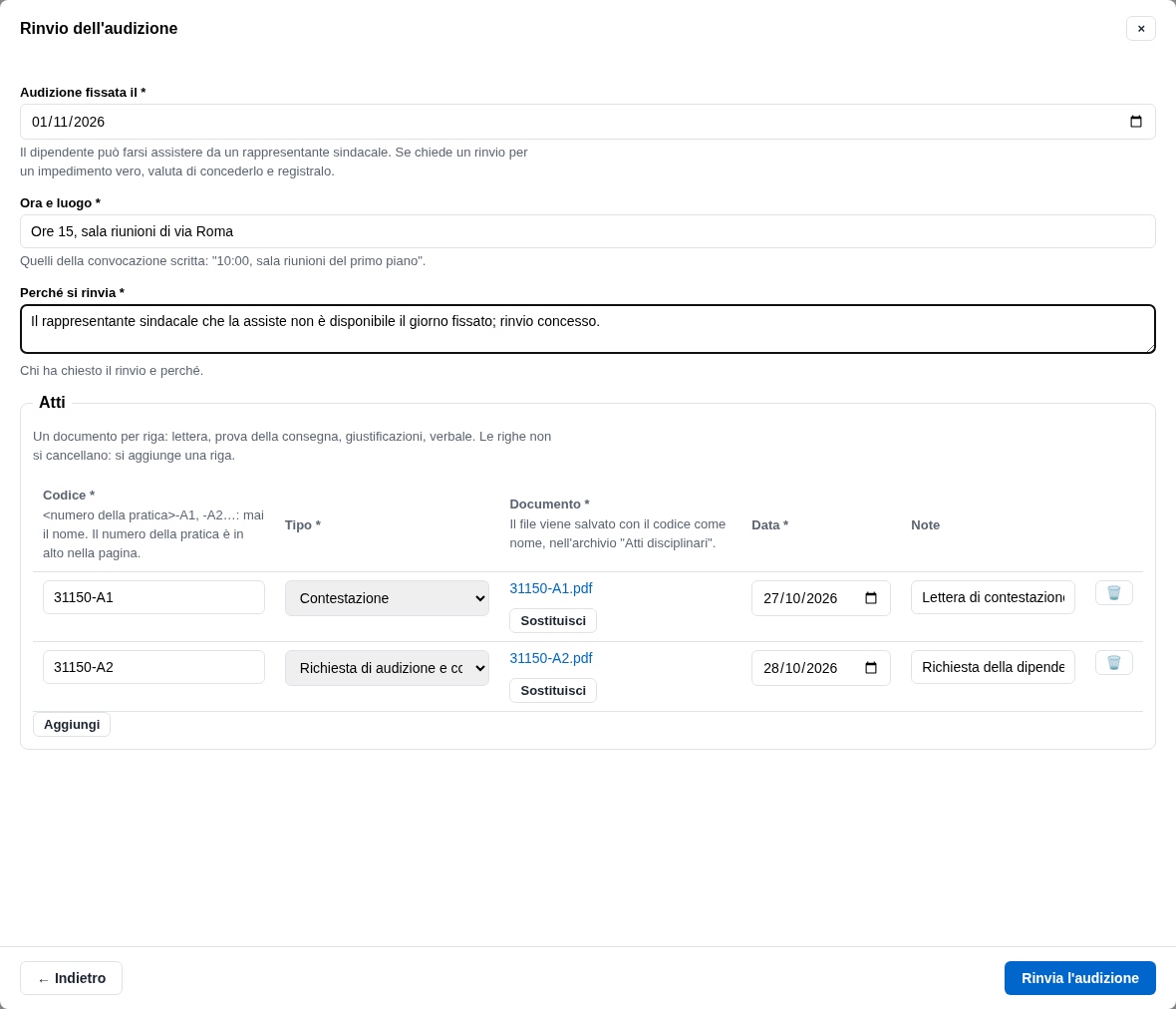
Task: Edit the codice field 31150-A2
Action: pos(153,667)
